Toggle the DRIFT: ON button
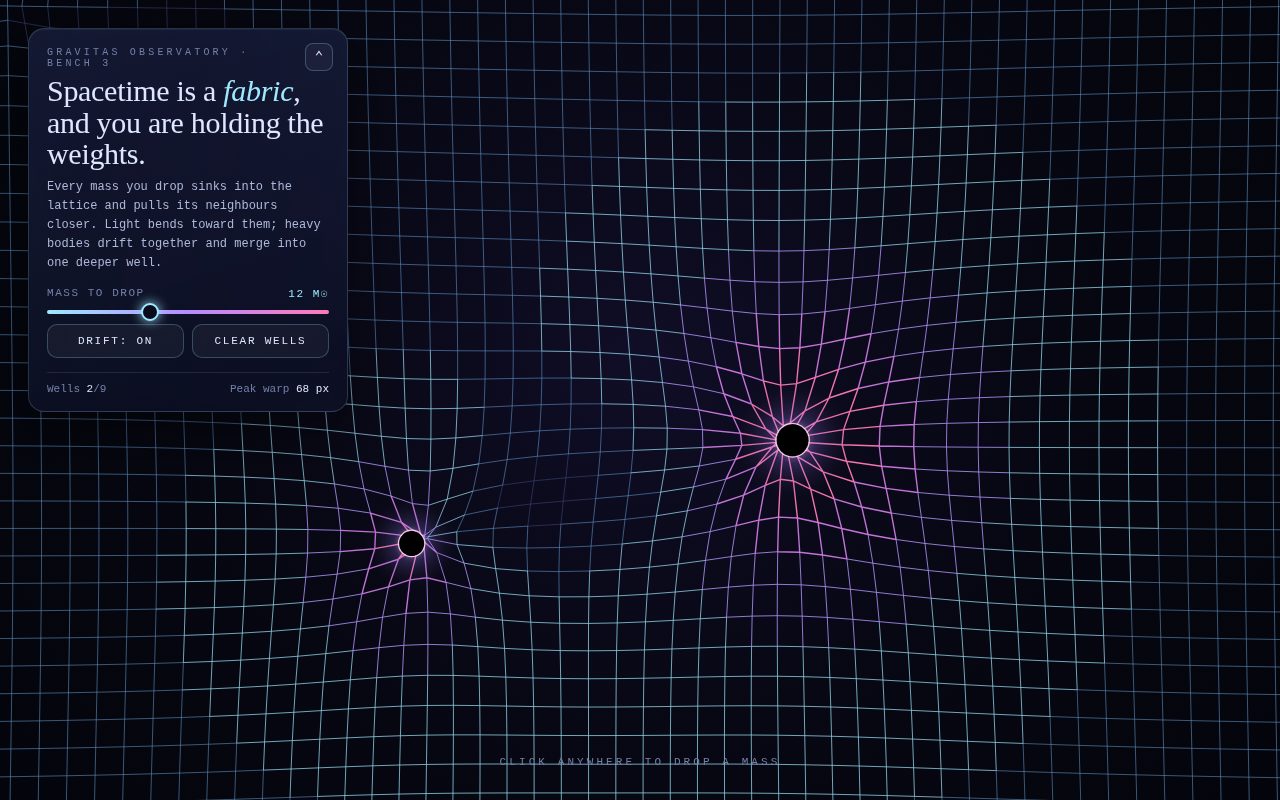The image size is (1280, 800). (x=115, y=341)
